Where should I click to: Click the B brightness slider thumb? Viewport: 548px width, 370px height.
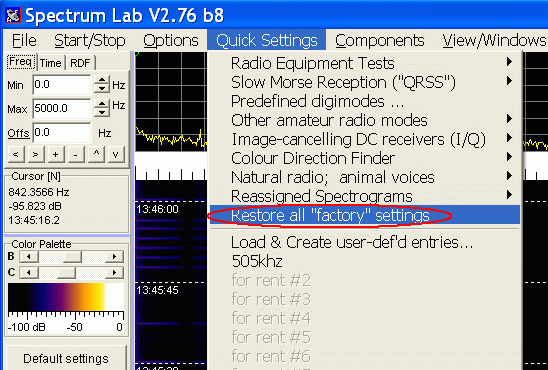click(x=72, y=257)
